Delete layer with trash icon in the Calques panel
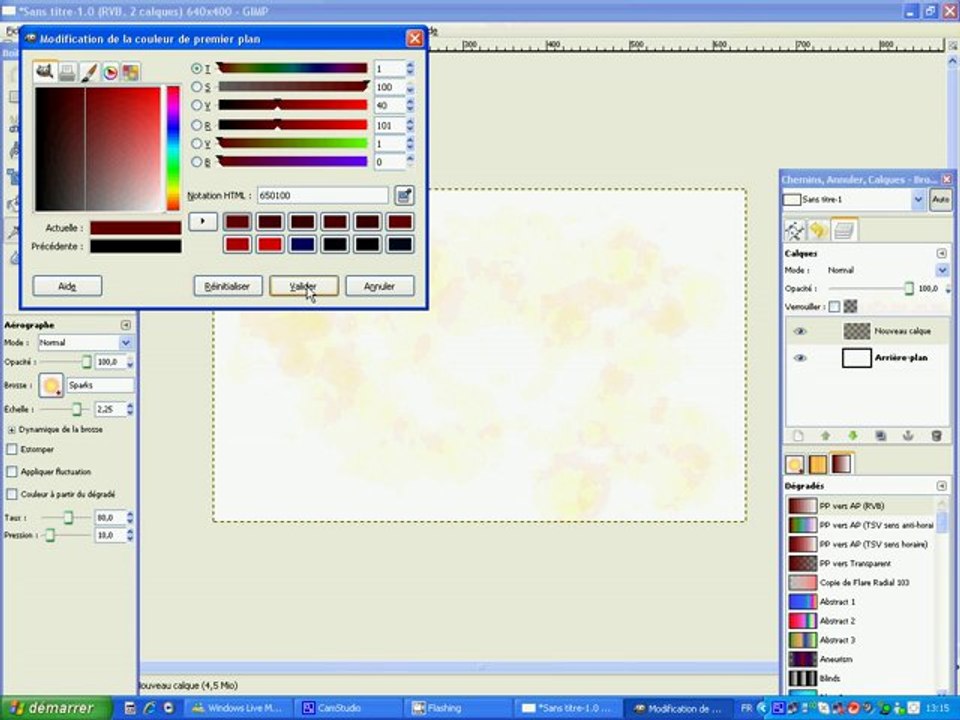960x720 pixels. [x=936, y=436]
